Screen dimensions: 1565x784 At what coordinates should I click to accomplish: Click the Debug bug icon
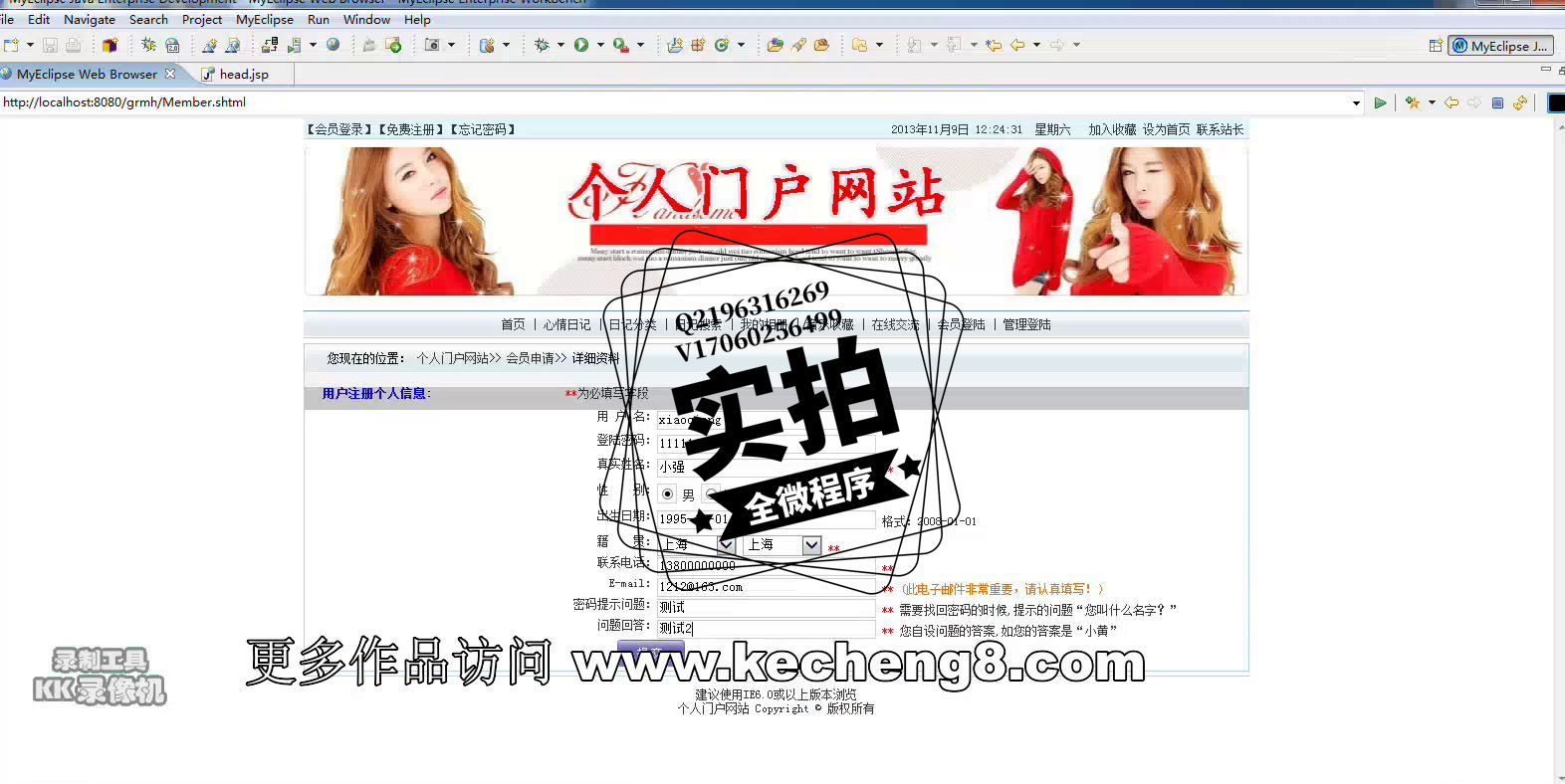pos(542,45)
